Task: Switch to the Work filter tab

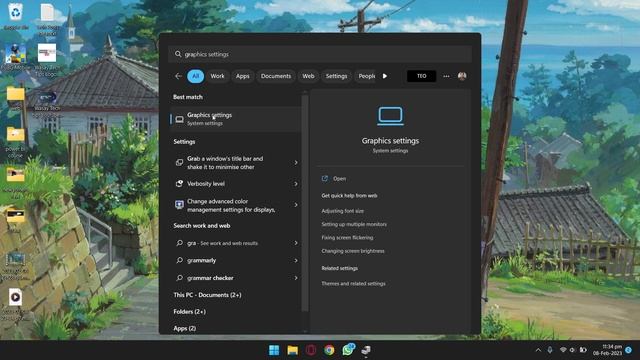Action: (x=217, y=76)
